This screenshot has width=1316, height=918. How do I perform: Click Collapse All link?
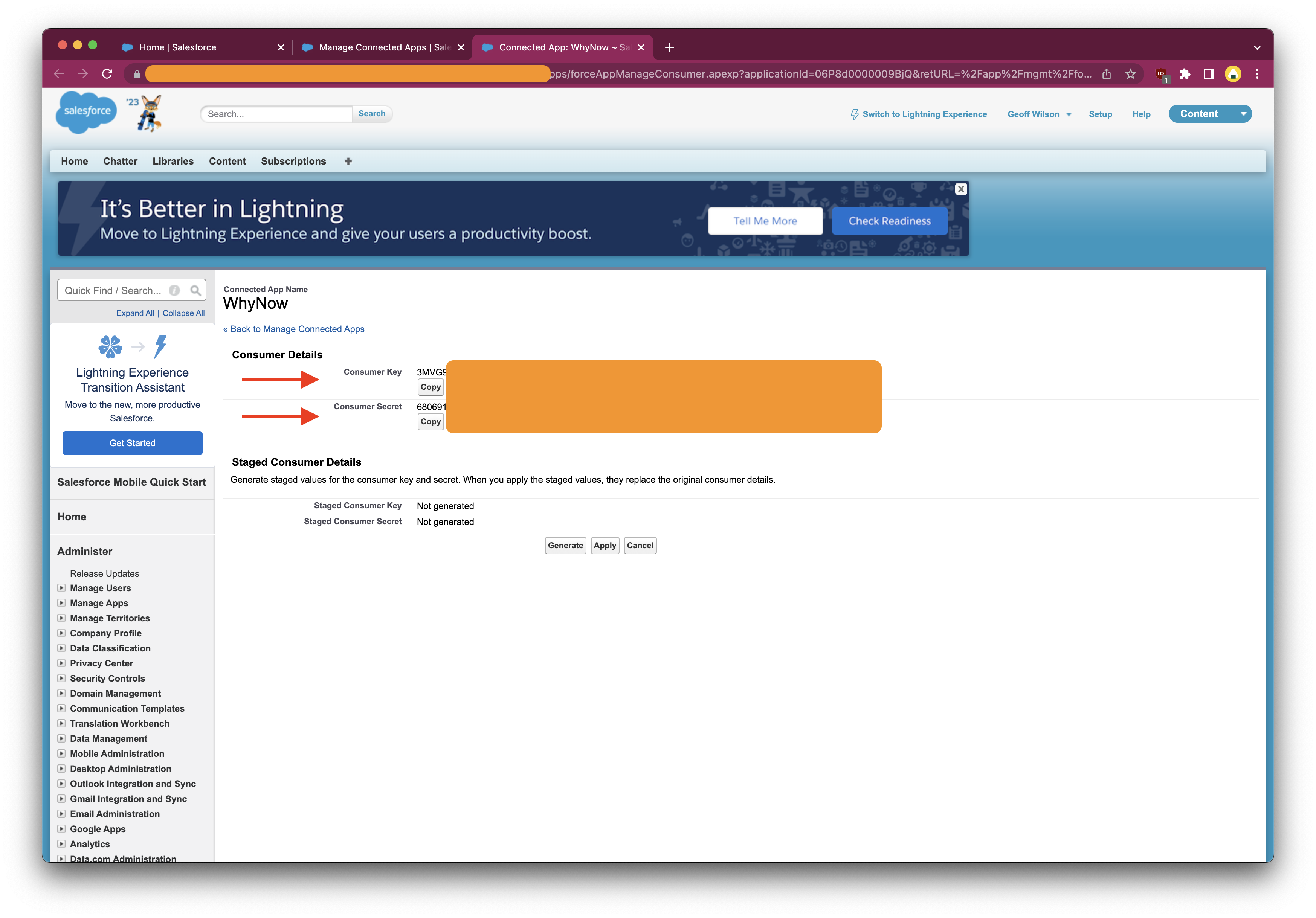(183, 313)
